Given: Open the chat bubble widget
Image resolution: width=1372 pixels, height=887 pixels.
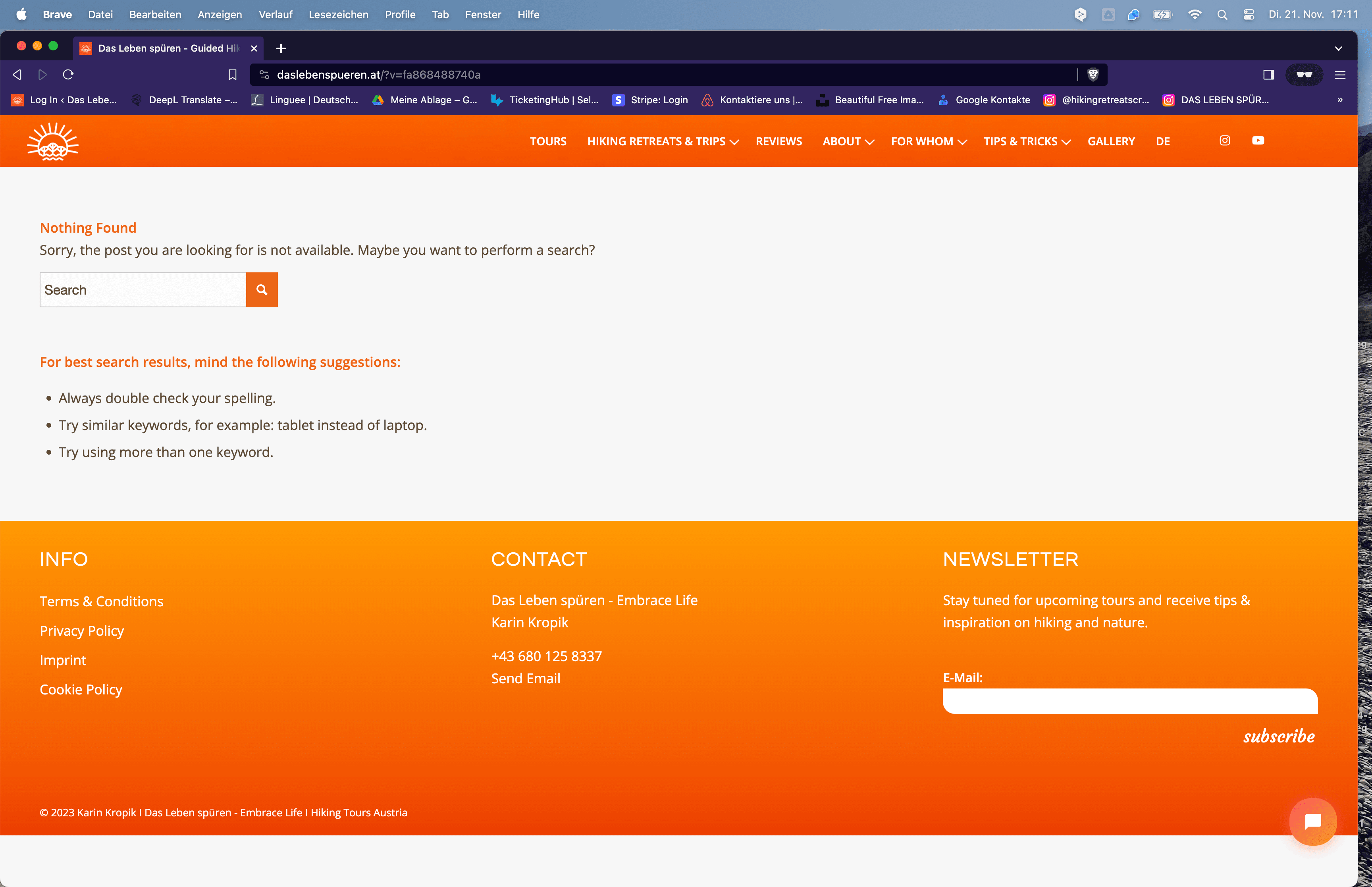Looking at the screenshot, I should tap(1313, 821).
